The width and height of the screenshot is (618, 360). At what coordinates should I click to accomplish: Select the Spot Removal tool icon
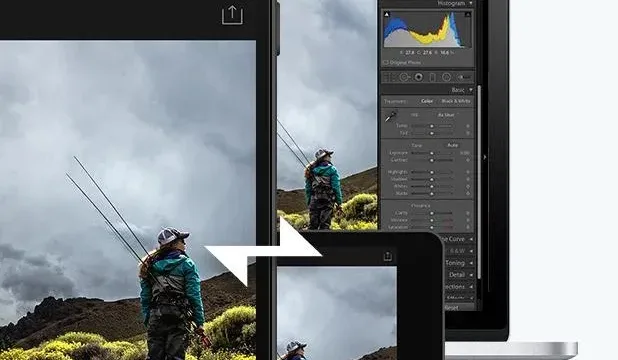405,77
